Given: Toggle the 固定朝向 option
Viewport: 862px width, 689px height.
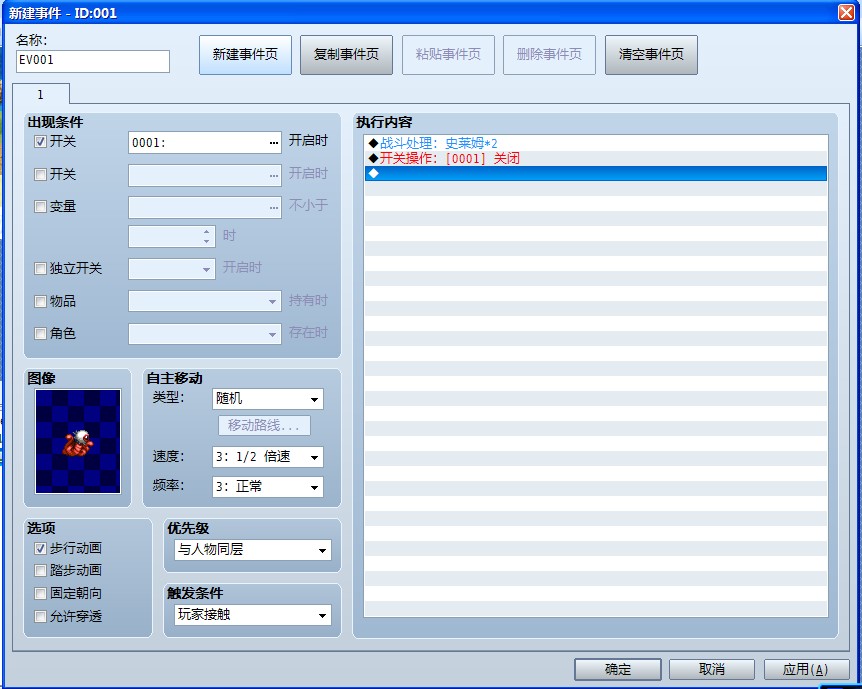Looking at the screenshot, I should click(x=40, y=593).
